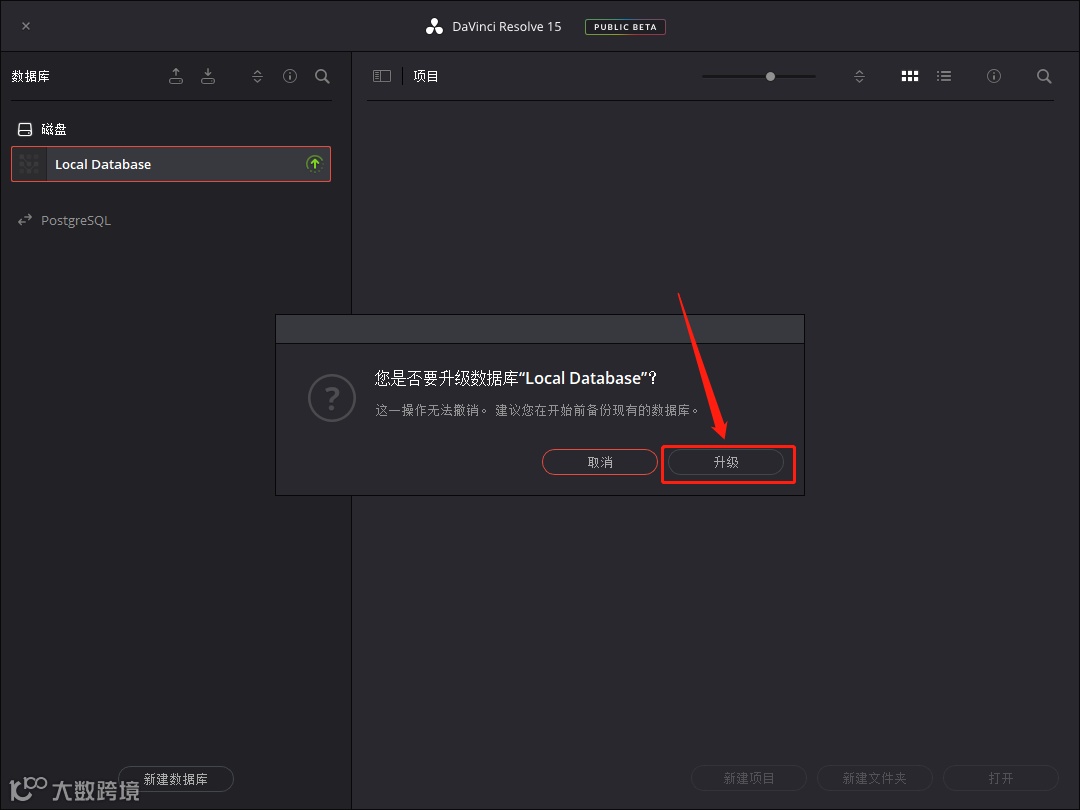Click the 新建项目 button
Viewport: 1080px width, 810px height.
tap(749, 778)
